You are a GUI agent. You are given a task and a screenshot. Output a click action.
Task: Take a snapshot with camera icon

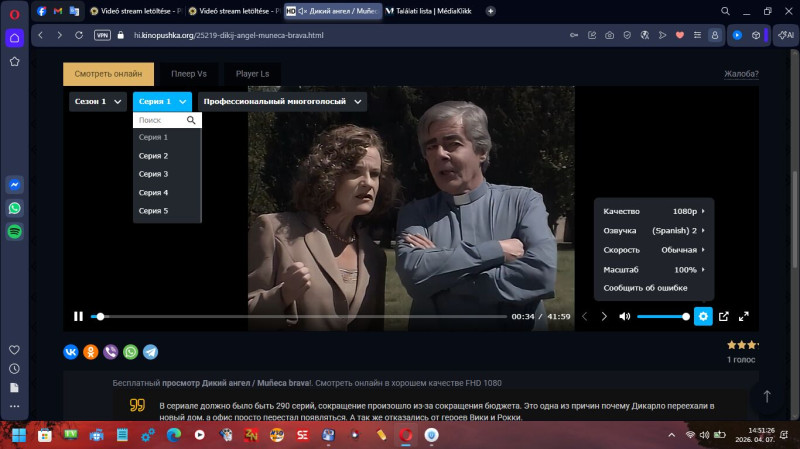click(609, 35)
